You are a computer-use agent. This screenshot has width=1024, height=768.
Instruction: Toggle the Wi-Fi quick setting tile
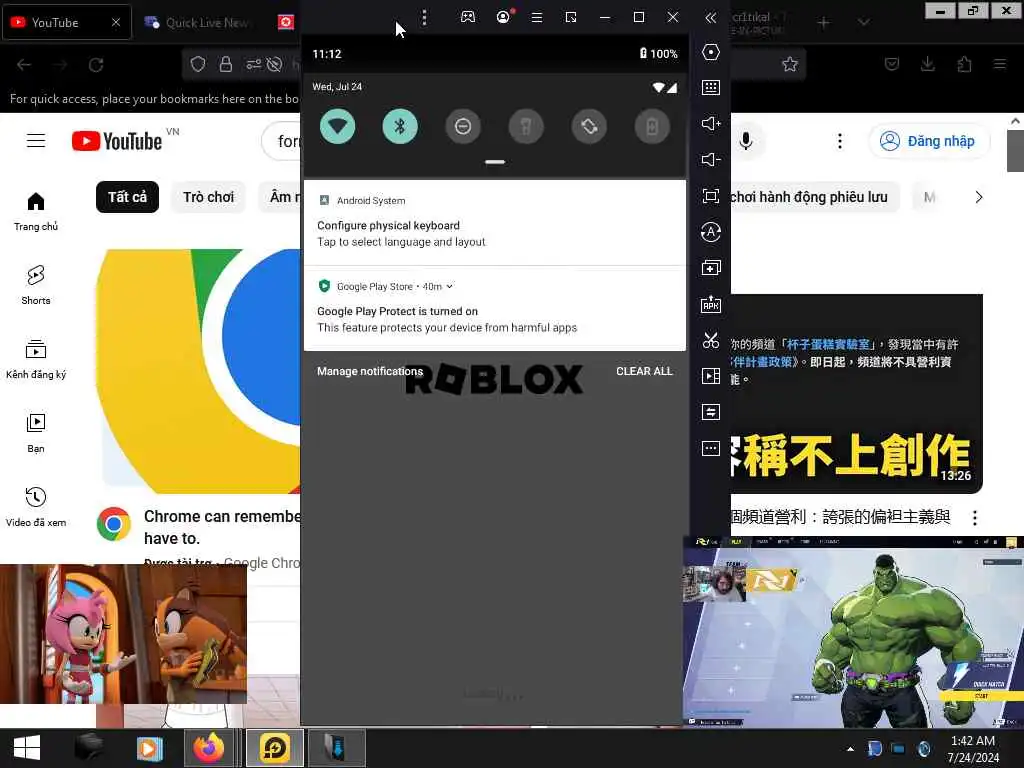pyautogui.click(x=338, y=126)
